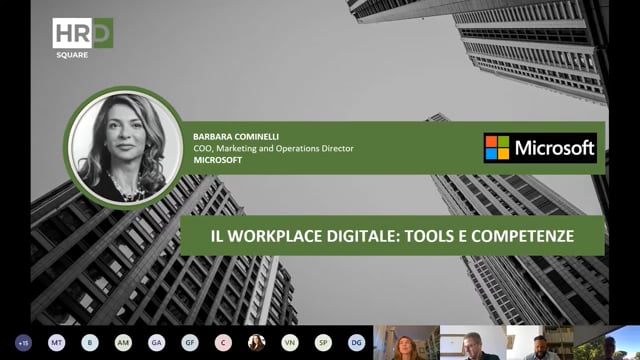This screenshot has width=640, height=360.
Task: Select the B participant avatar
Action: tap(90, 343)
